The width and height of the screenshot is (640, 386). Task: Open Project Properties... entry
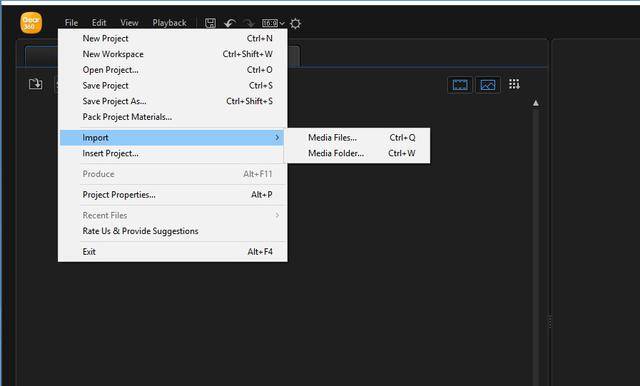click(x=173, y=195)
